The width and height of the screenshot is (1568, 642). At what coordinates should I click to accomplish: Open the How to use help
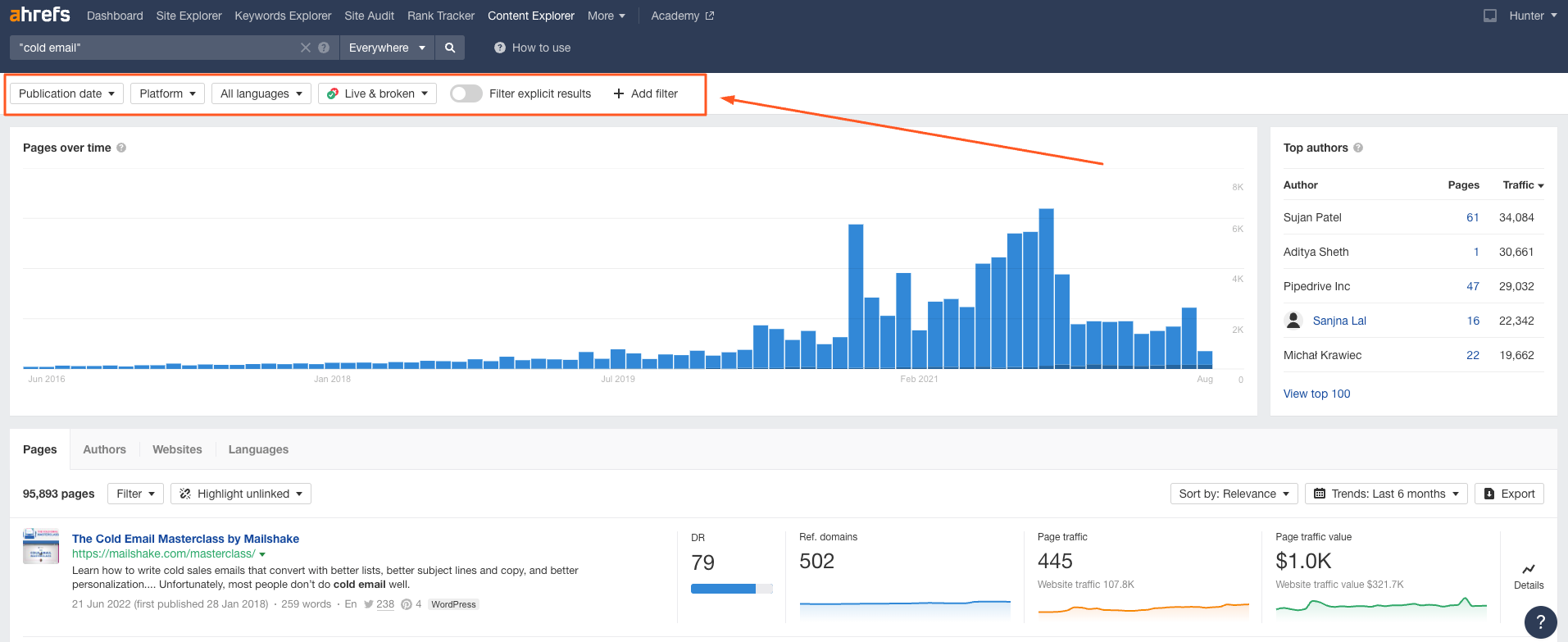click(533, 48)
